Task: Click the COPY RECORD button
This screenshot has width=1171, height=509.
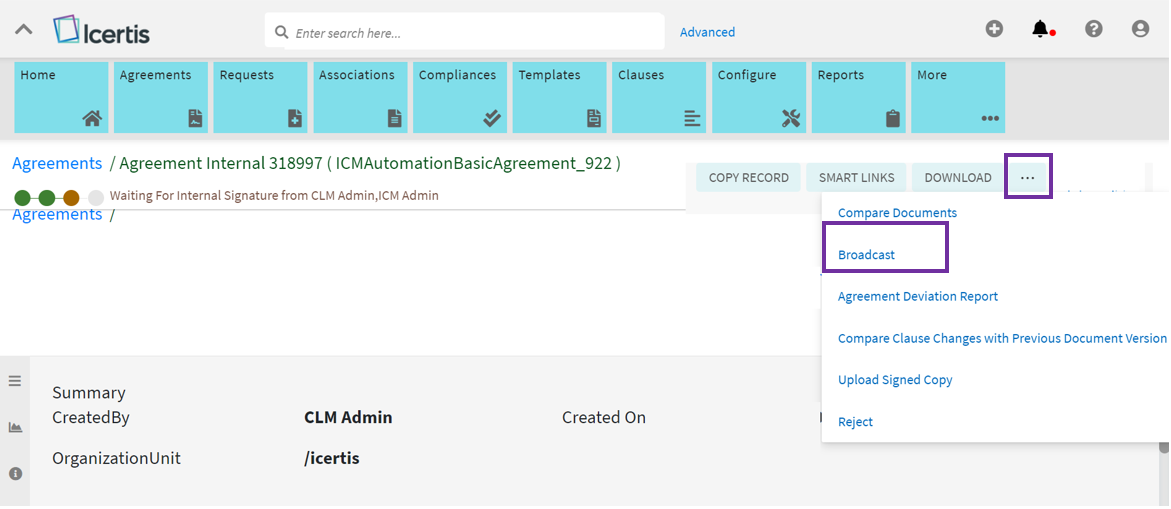Action: (x=748, y=178)
